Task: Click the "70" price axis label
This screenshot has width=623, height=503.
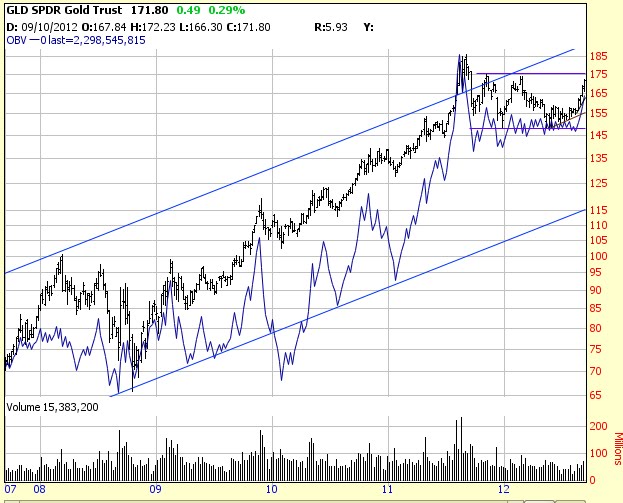Action: point(595,371)
